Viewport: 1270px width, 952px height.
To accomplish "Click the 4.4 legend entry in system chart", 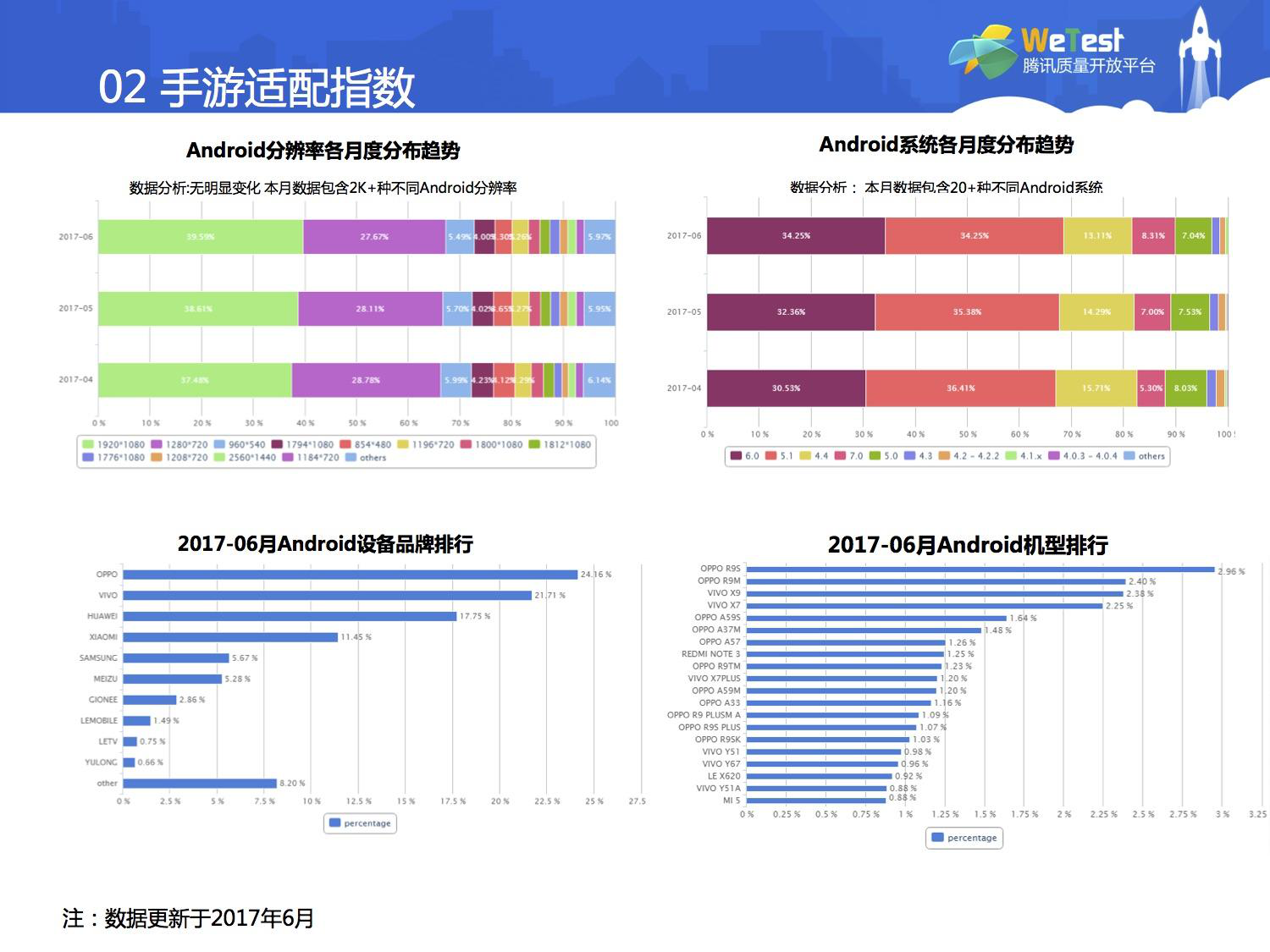I will coord(814,456).
